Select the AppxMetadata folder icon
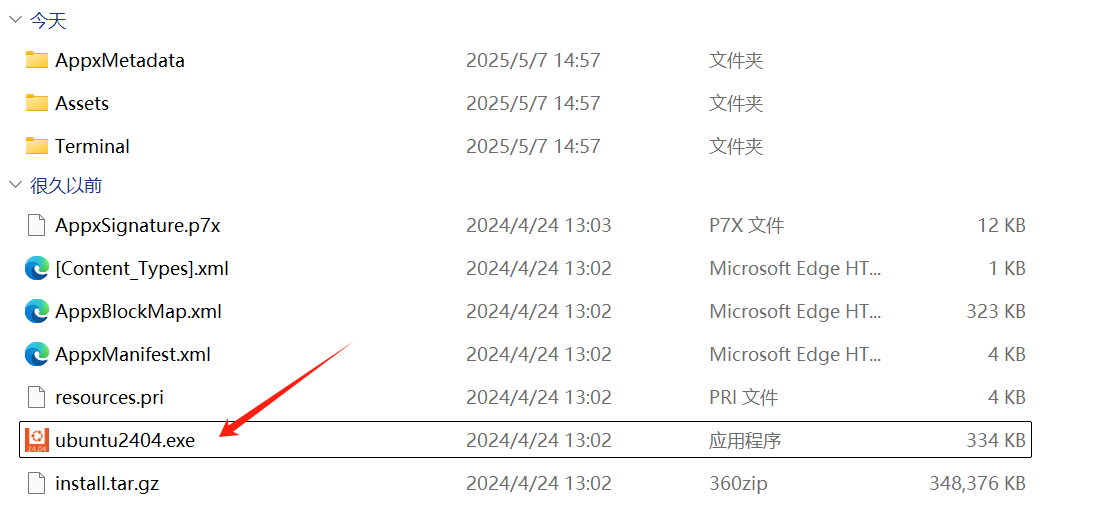Image resolution: width=1093 pixels, height=510 pixels. (36, 60)
